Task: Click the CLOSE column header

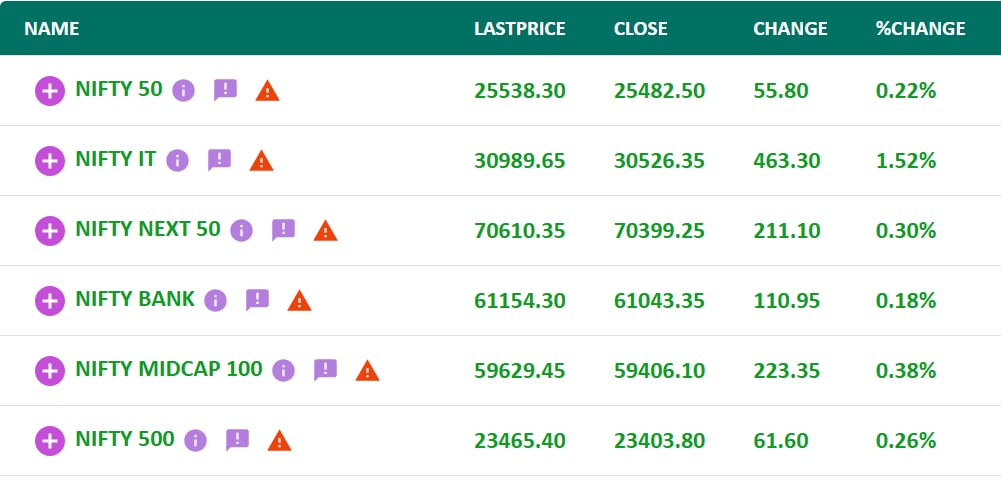Action: (640, 29)
